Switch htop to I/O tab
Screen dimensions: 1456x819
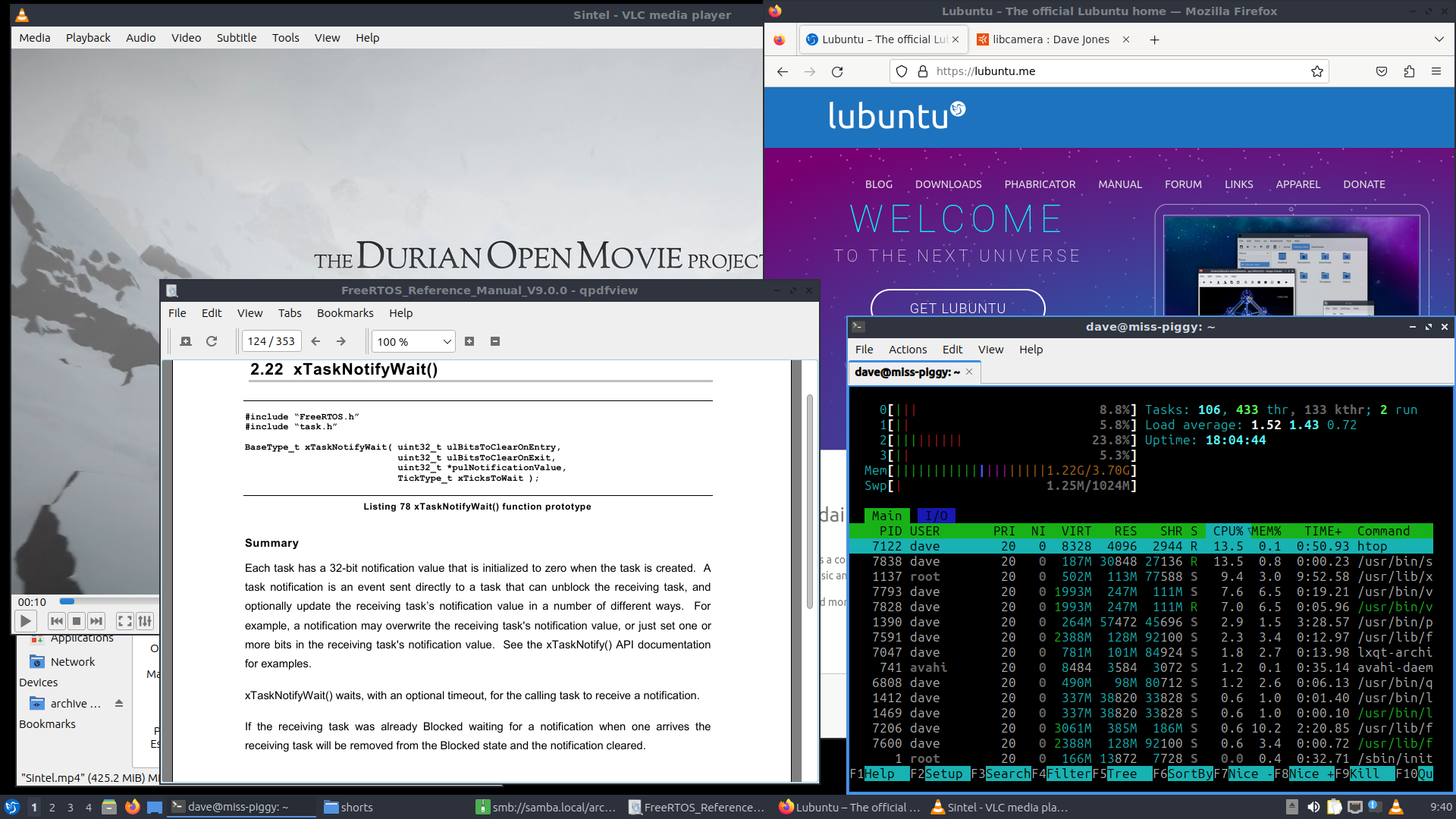pos(936,516)
